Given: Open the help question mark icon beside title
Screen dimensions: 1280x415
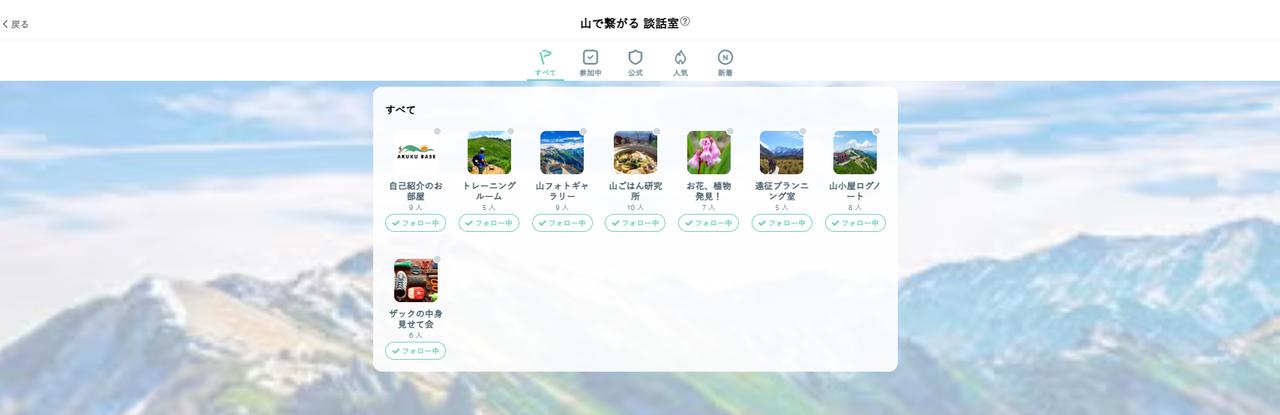Looking at the screenshot, I should (x=685, y=22).
